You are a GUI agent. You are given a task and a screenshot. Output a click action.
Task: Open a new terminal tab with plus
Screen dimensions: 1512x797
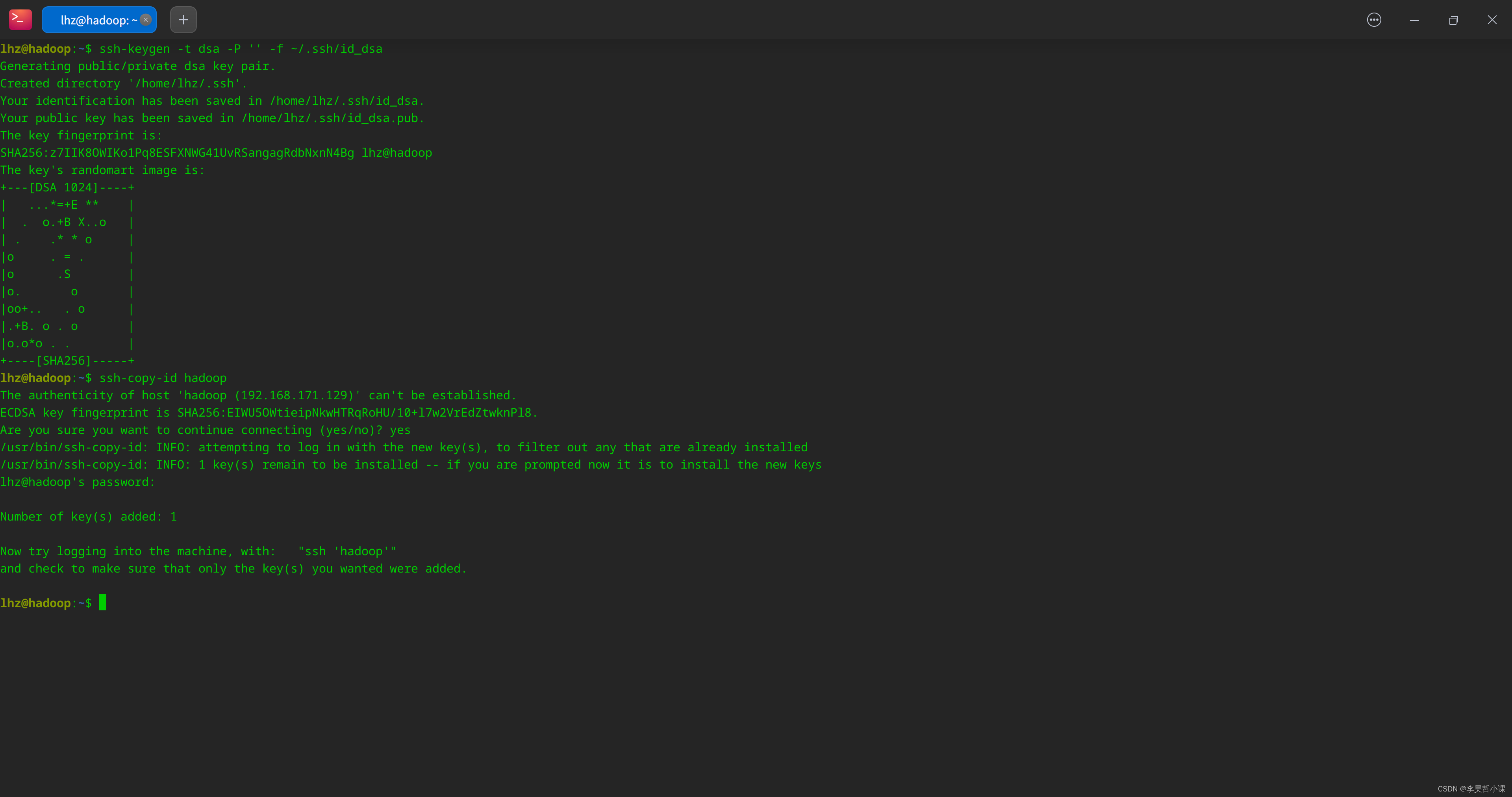pyautogui.click(x=183, y=20)
